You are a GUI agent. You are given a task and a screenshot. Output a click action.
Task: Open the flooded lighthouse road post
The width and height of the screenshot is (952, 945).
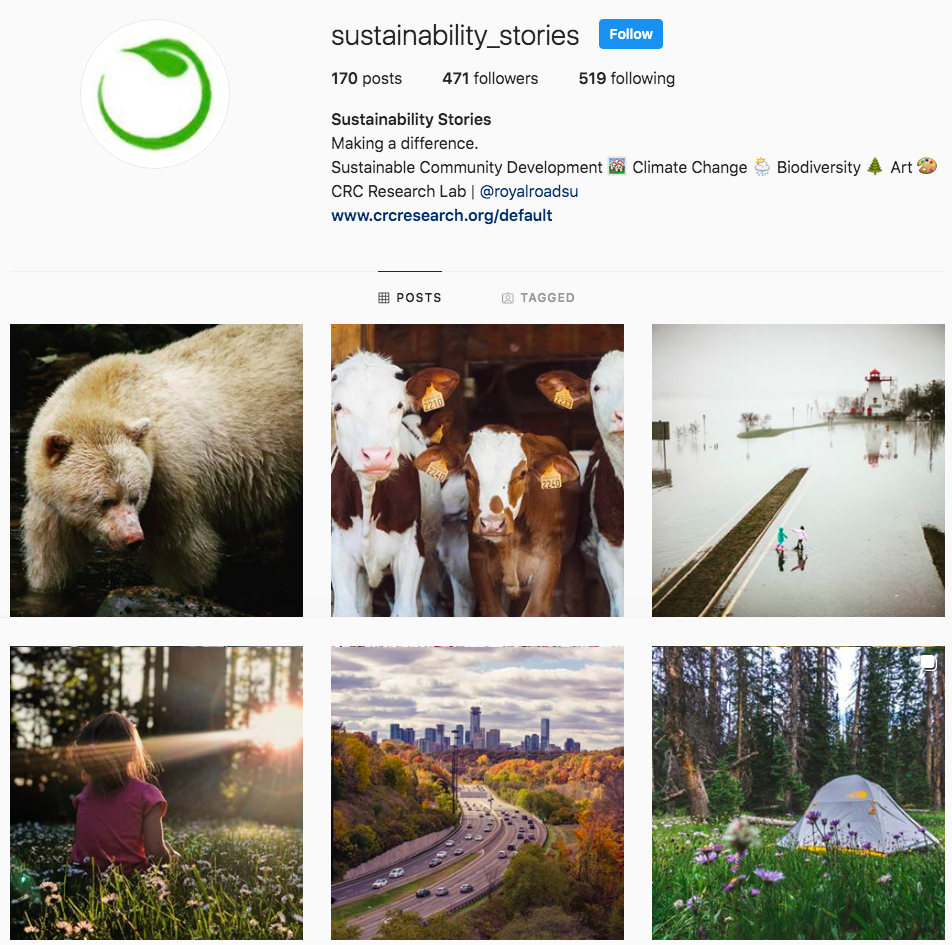click(798, 470)
